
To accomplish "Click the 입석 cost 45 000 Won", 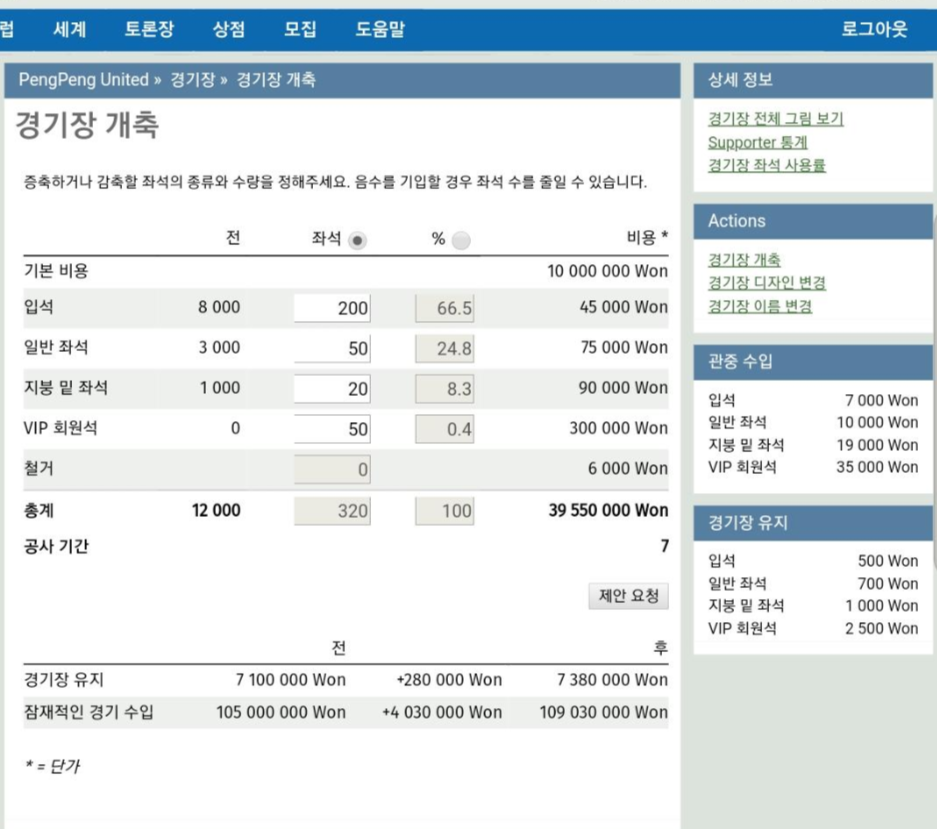I will 623,307.
